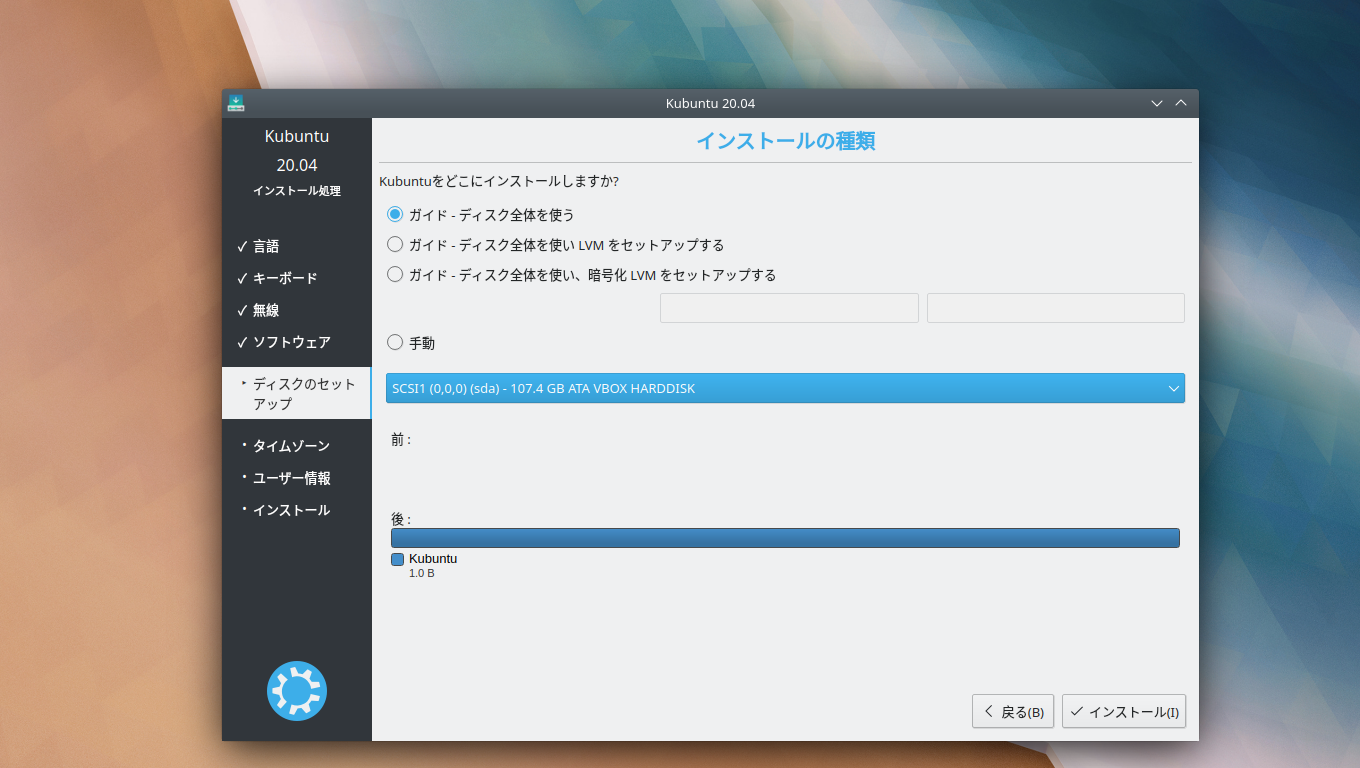Image resolution: width=1360 pixels, height=768 pixels.
Task: Click the Kubuntu gear logo in the sidebar
Action: 297,691
